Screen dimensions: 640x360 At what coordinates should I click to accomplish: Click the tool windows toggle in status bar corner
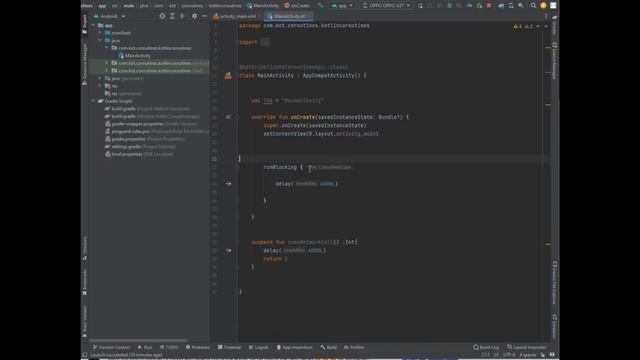(x=84, y=355)
